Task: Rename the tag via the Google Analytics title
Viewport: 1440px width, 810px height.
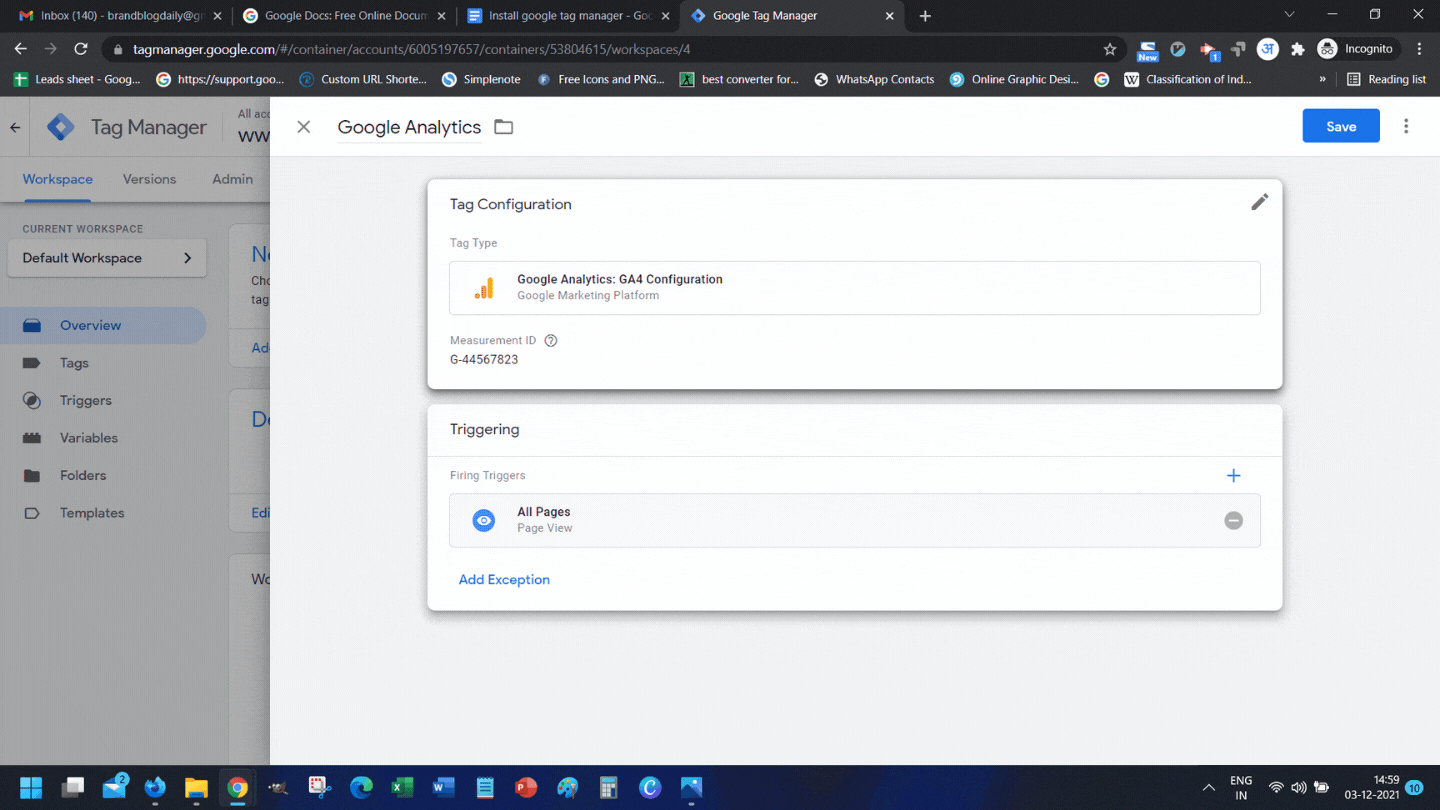Action: [409, 127]
